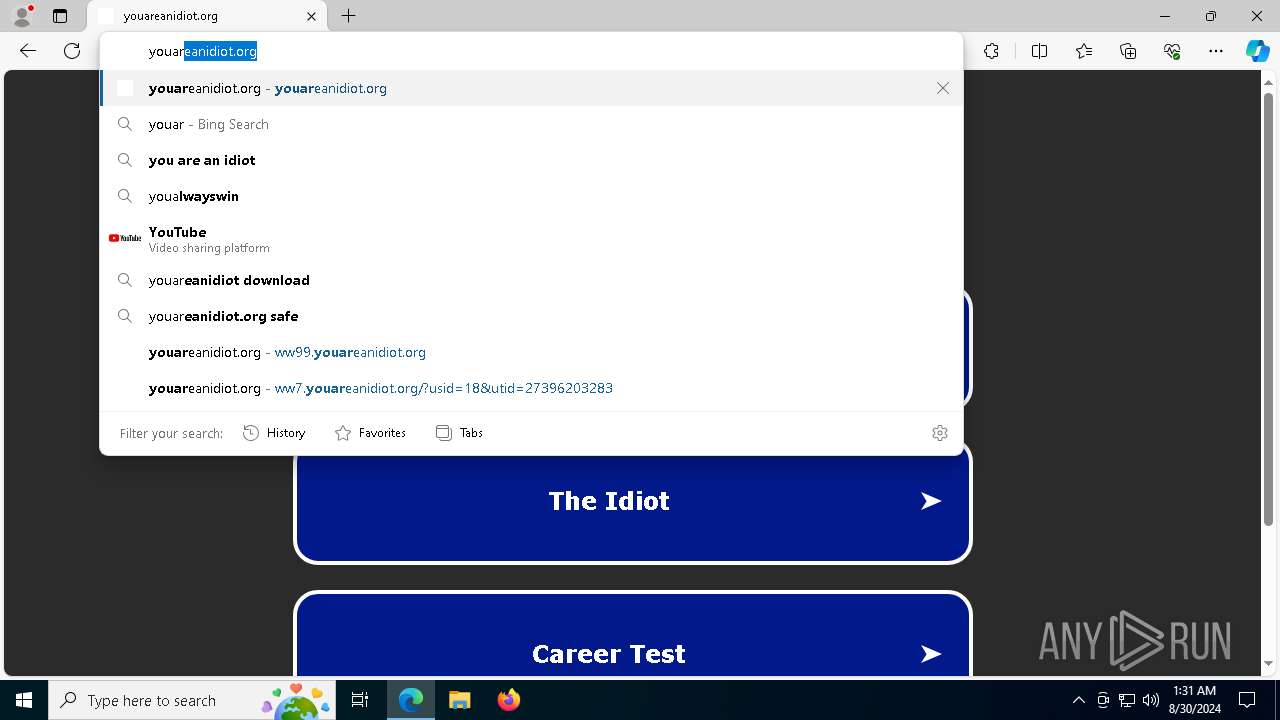Viewport: 1280px width, 720px height.
Task: Open Microsoft Edge from the taskbar
Action: point(411,700)
